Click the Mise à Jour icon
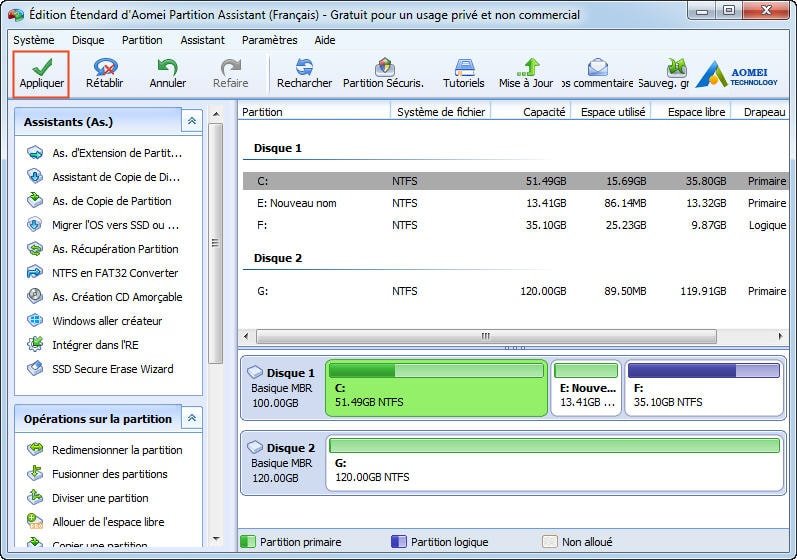 (x=528, y=67)
